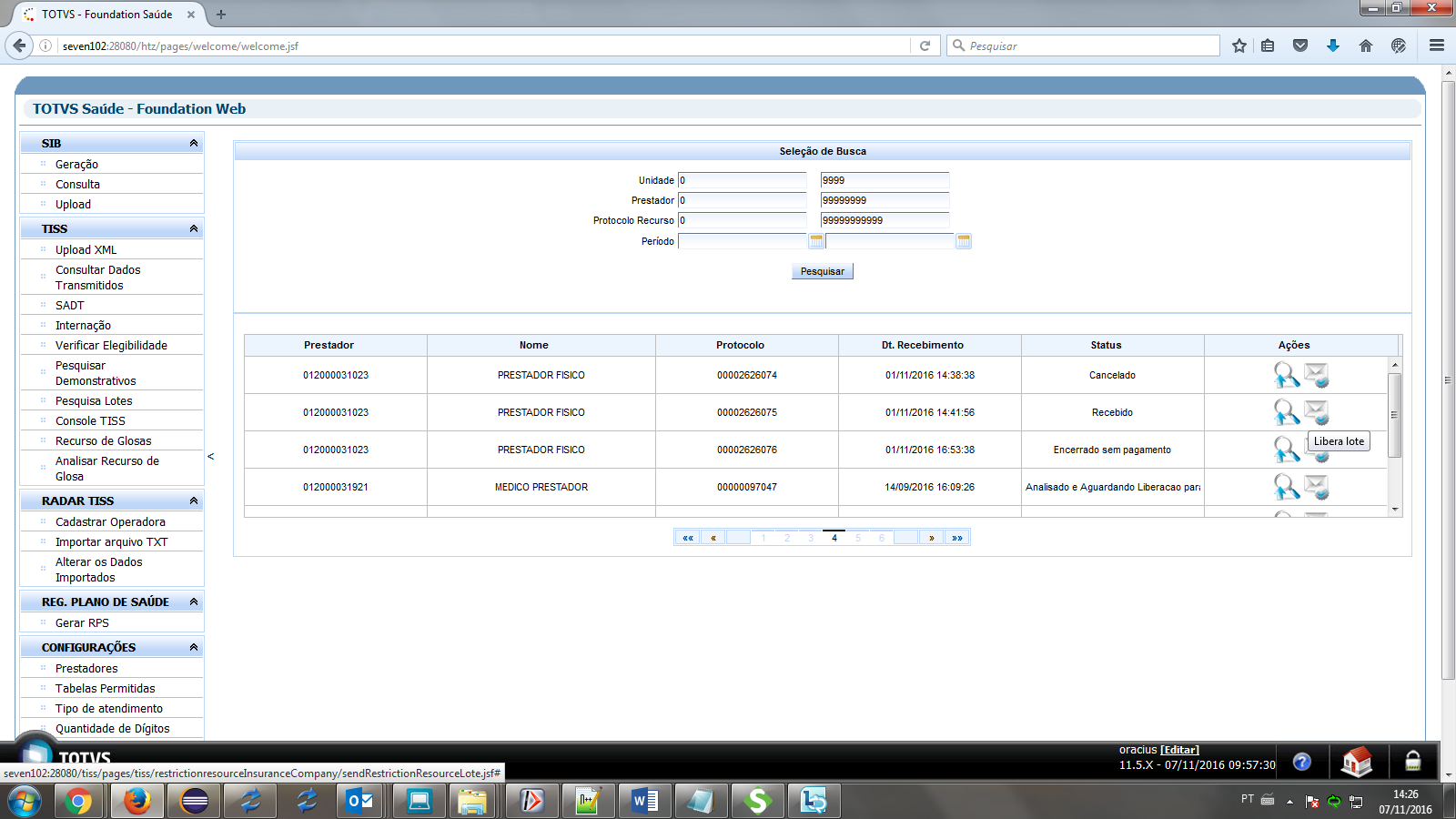Open the Firefox downloads arrow icon
Viewport: 1456px width, 819px height.
tap(1333, 45)
